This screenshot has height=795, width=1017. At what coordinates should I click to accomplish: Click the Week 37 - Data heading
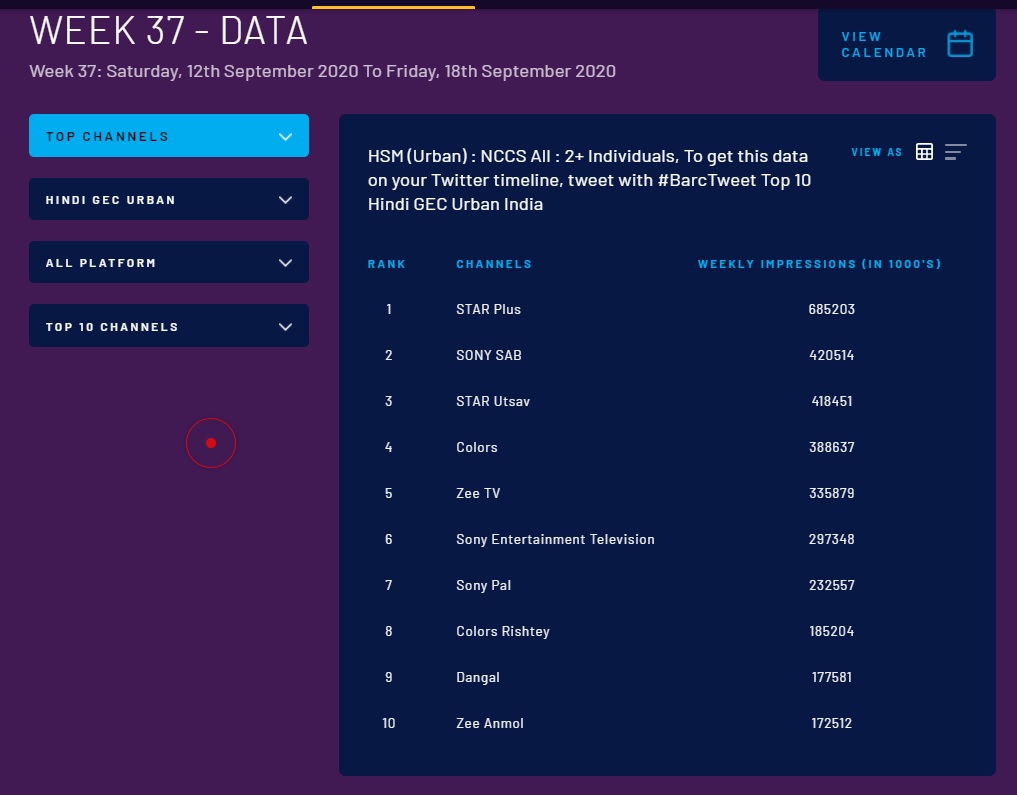click(x=168, y=32)
